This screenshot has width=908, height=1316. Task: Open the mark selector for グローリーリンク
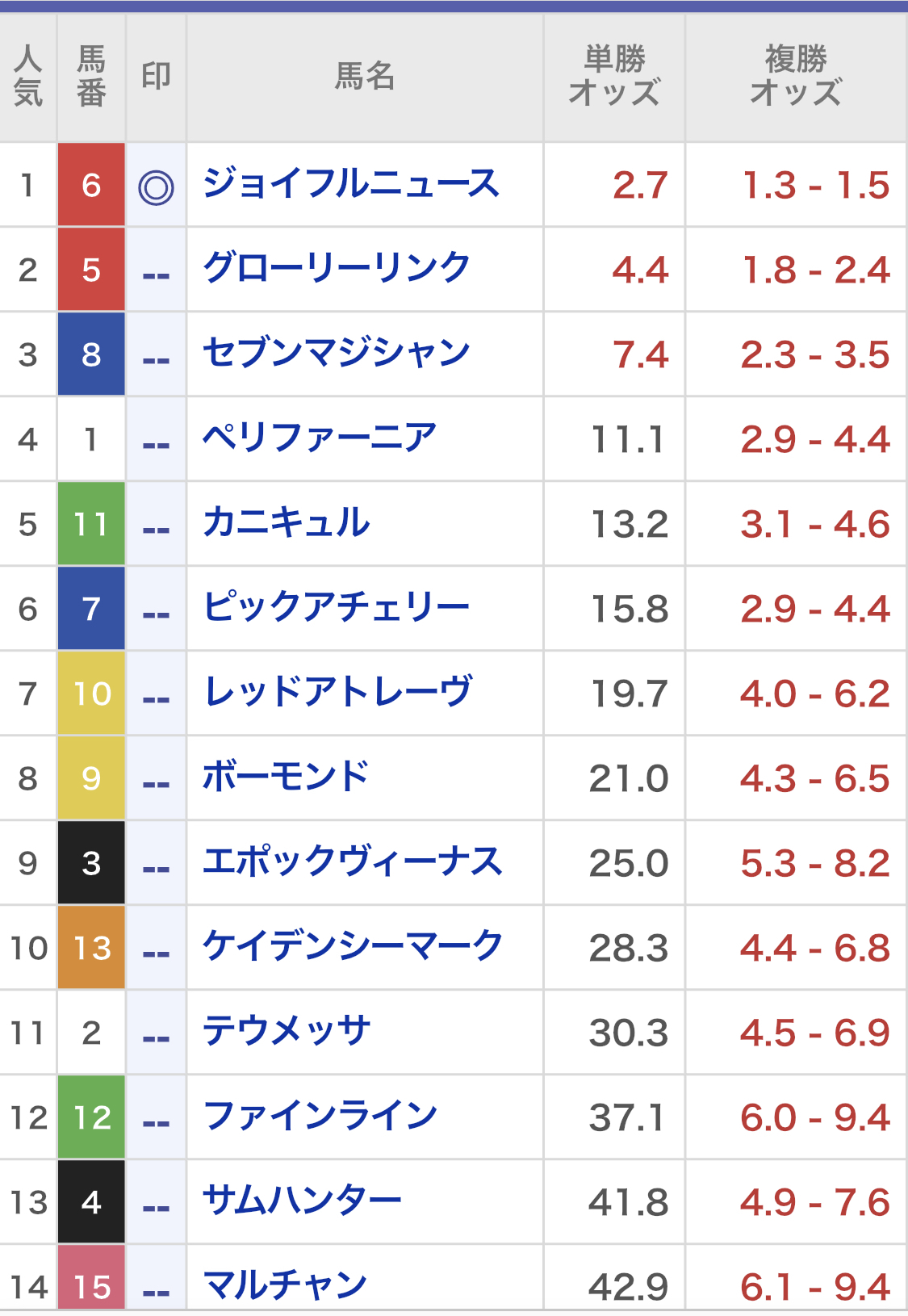click(x=156, y=271)
